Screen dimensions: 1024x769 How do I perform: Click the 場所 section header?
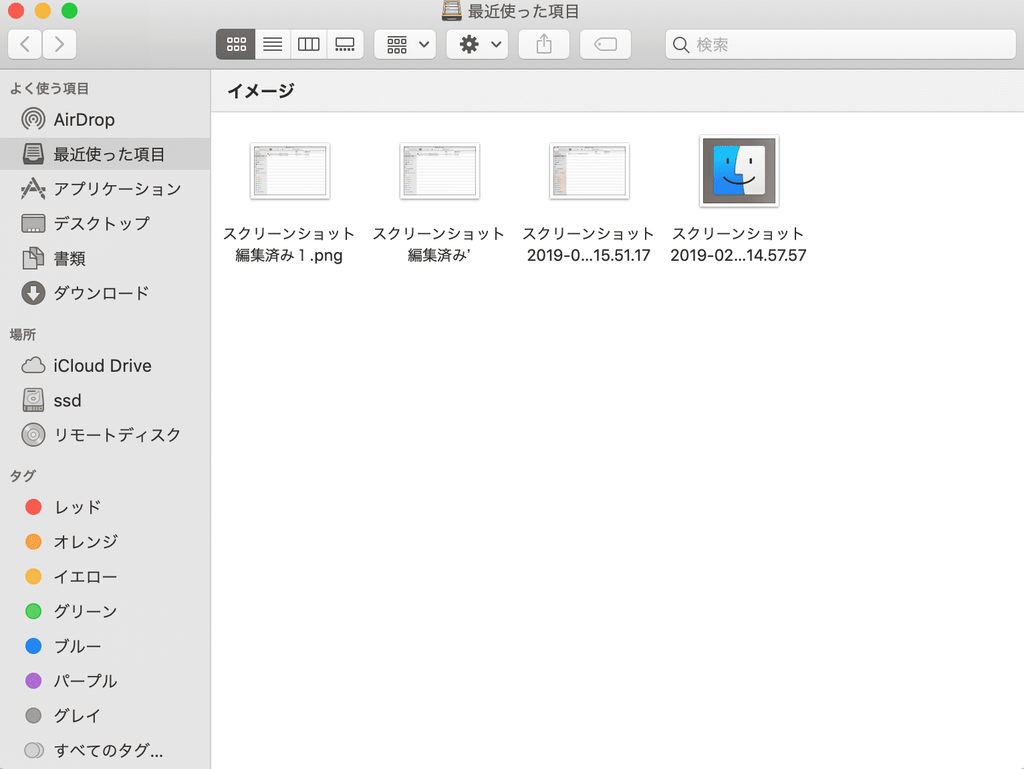coord(23,334)
